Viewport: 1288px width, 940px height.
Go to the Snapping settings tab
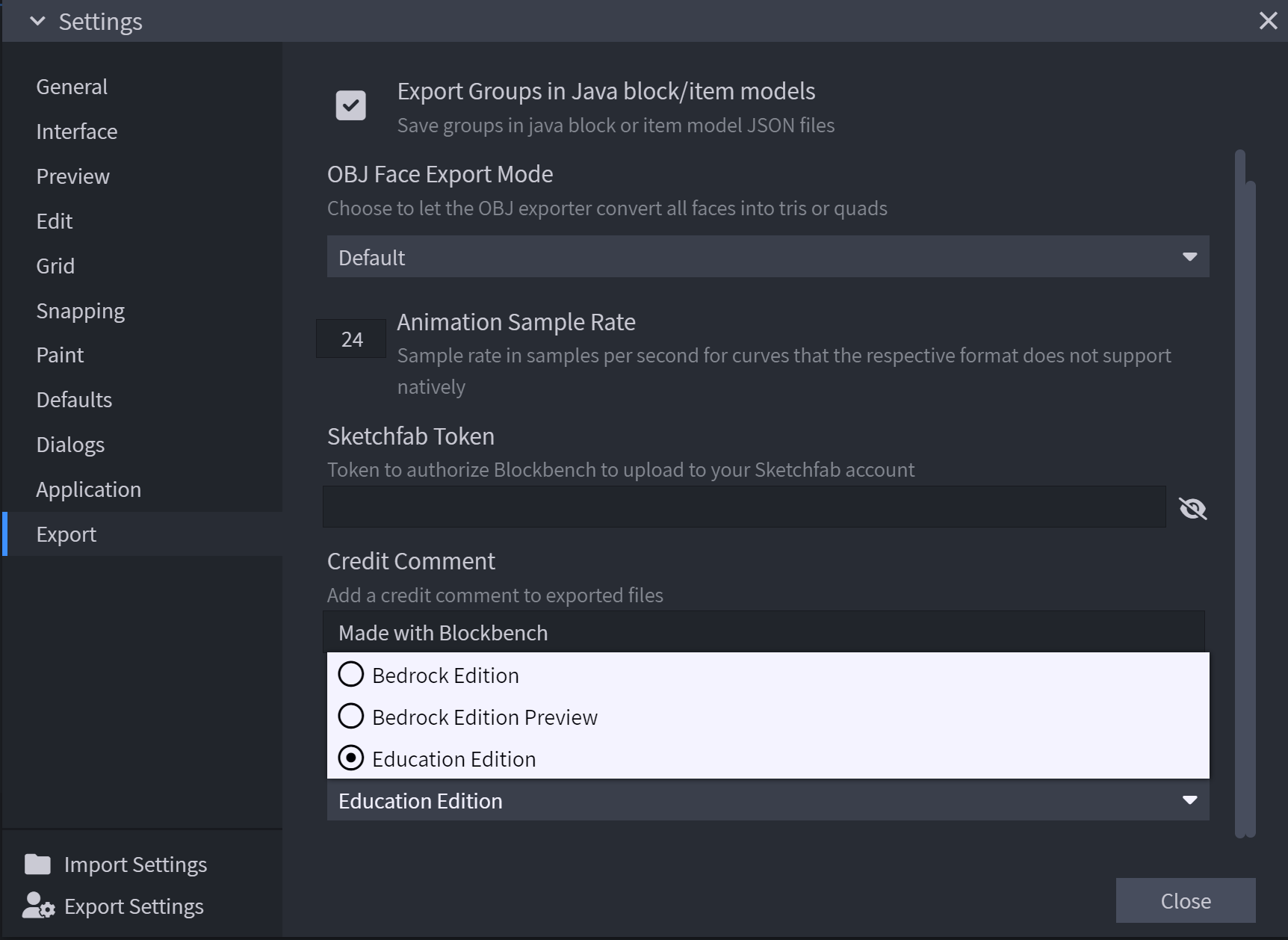pos(81,311)
